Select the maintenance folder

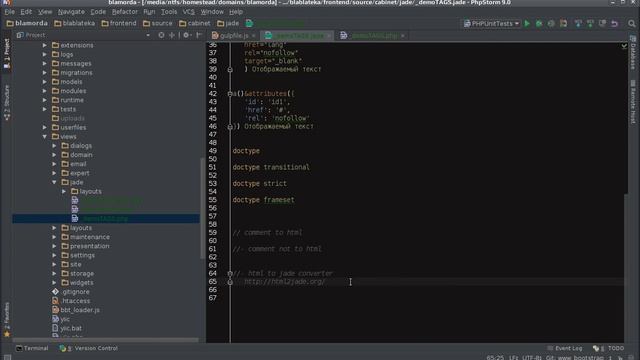(x=85, y=237)
